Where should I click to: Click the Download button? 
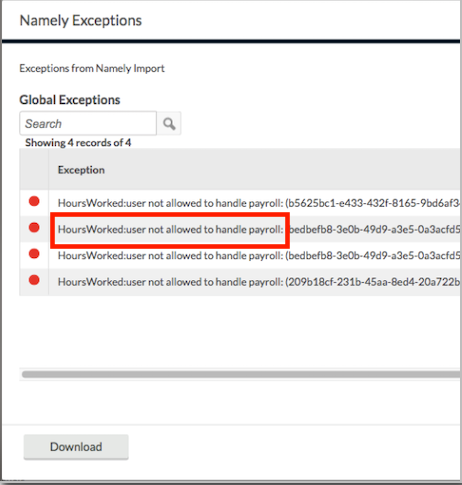coord(76,447)
